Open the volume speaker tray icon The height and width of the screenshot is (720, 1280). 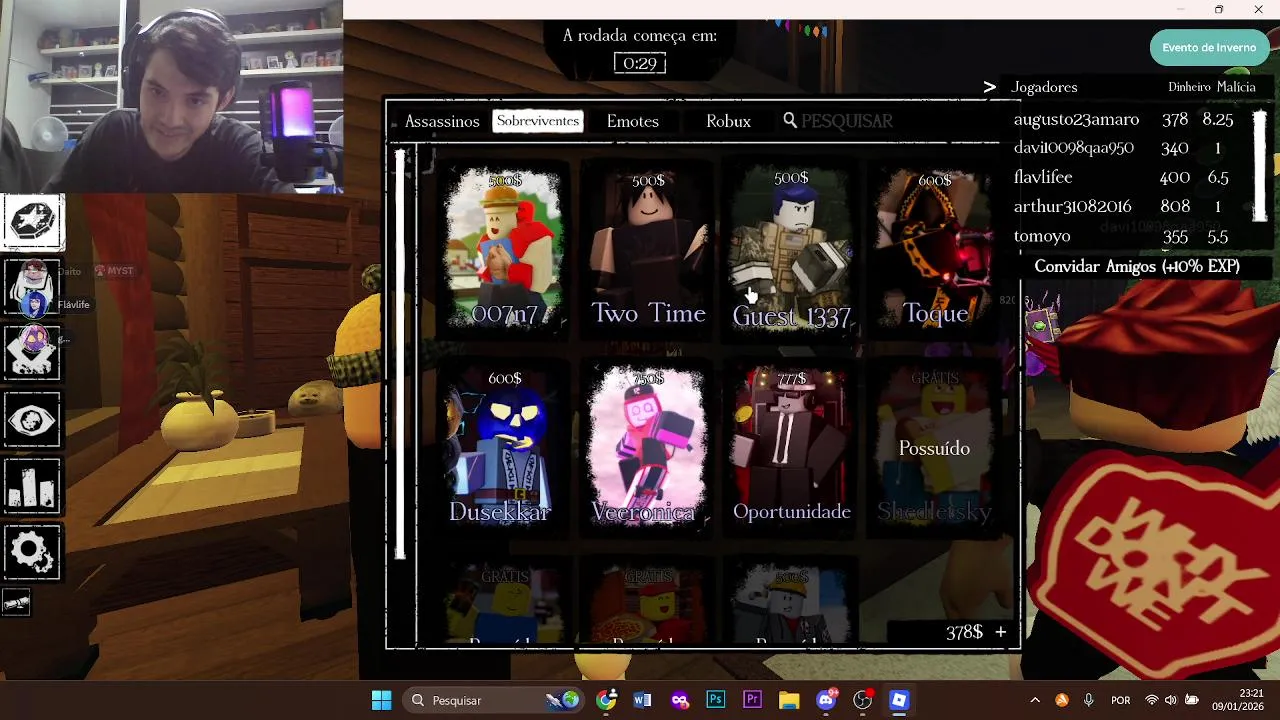tap(1171, 700)
